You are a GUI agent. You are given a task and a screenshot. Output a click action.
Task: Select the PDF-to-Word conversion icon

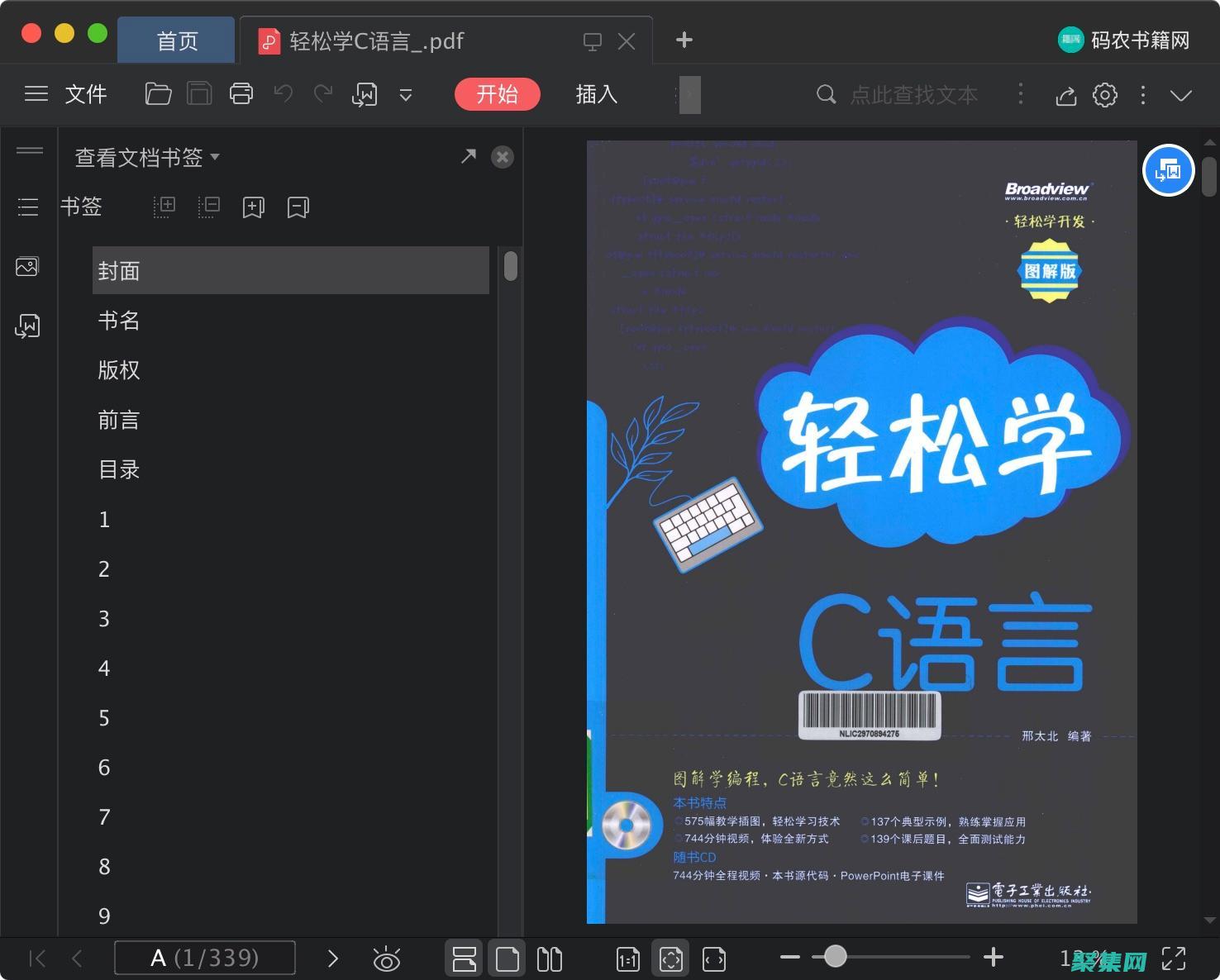[x=365, y=93]
